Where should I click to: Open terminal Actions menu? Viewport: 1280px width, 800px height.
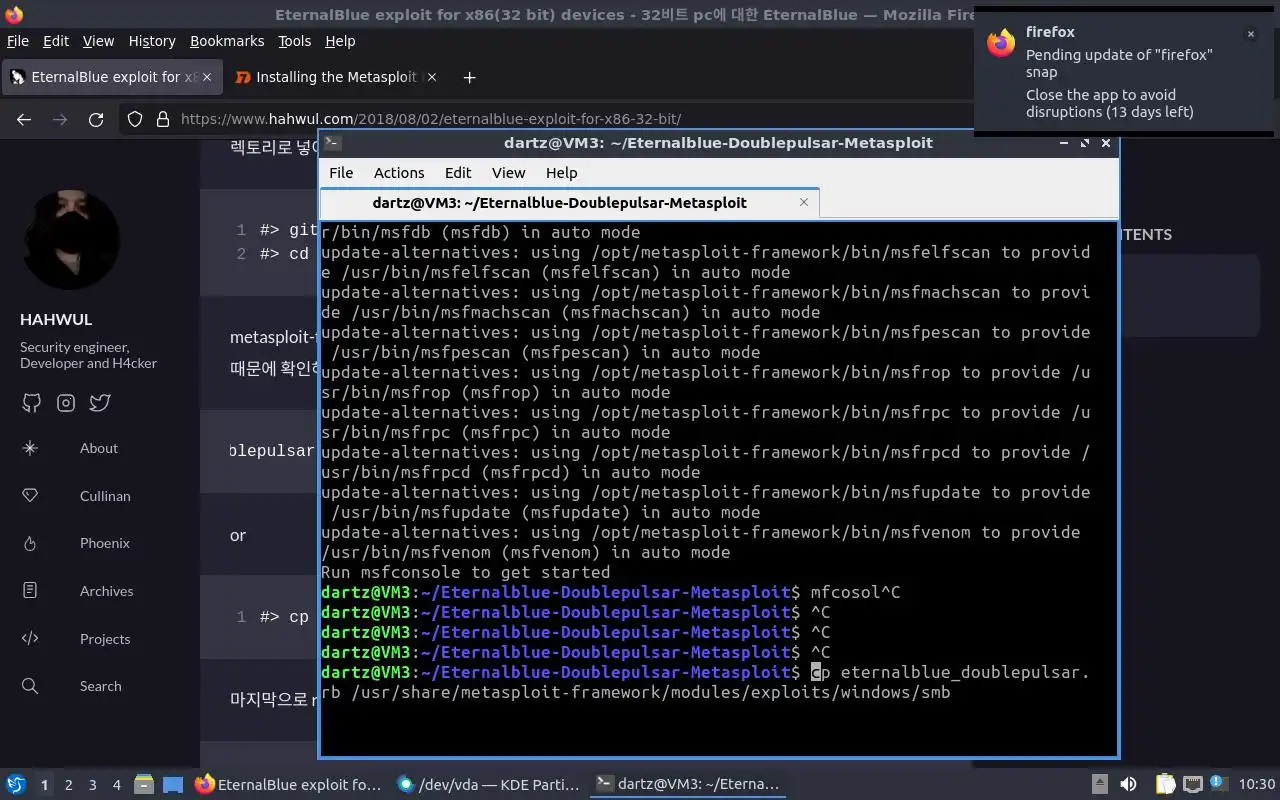pos(399,173)
